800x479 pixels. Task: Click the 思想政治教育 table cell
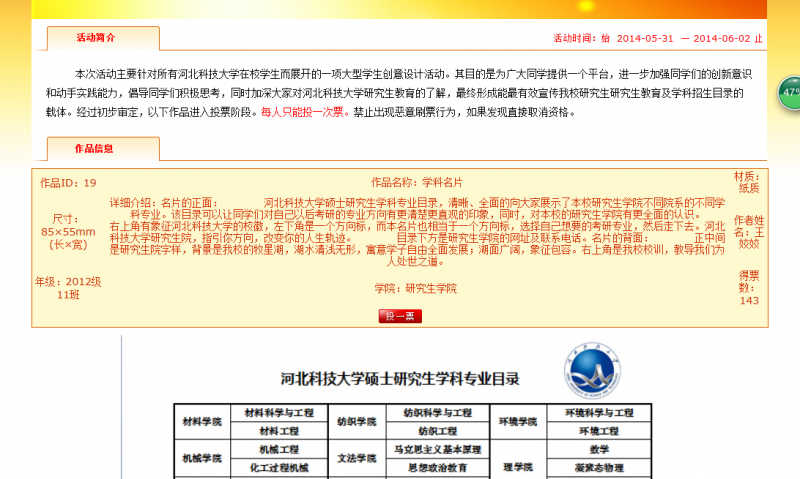438,468
